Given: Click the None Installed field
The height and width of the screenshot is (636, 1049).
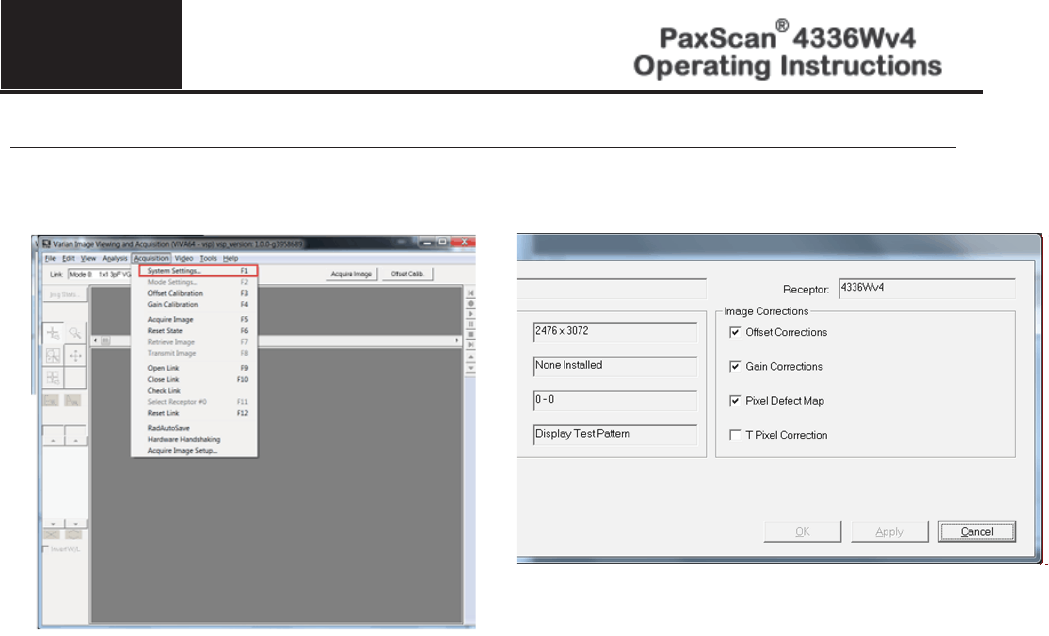Looking at the screenshot, I should click(x=615, y=366).
